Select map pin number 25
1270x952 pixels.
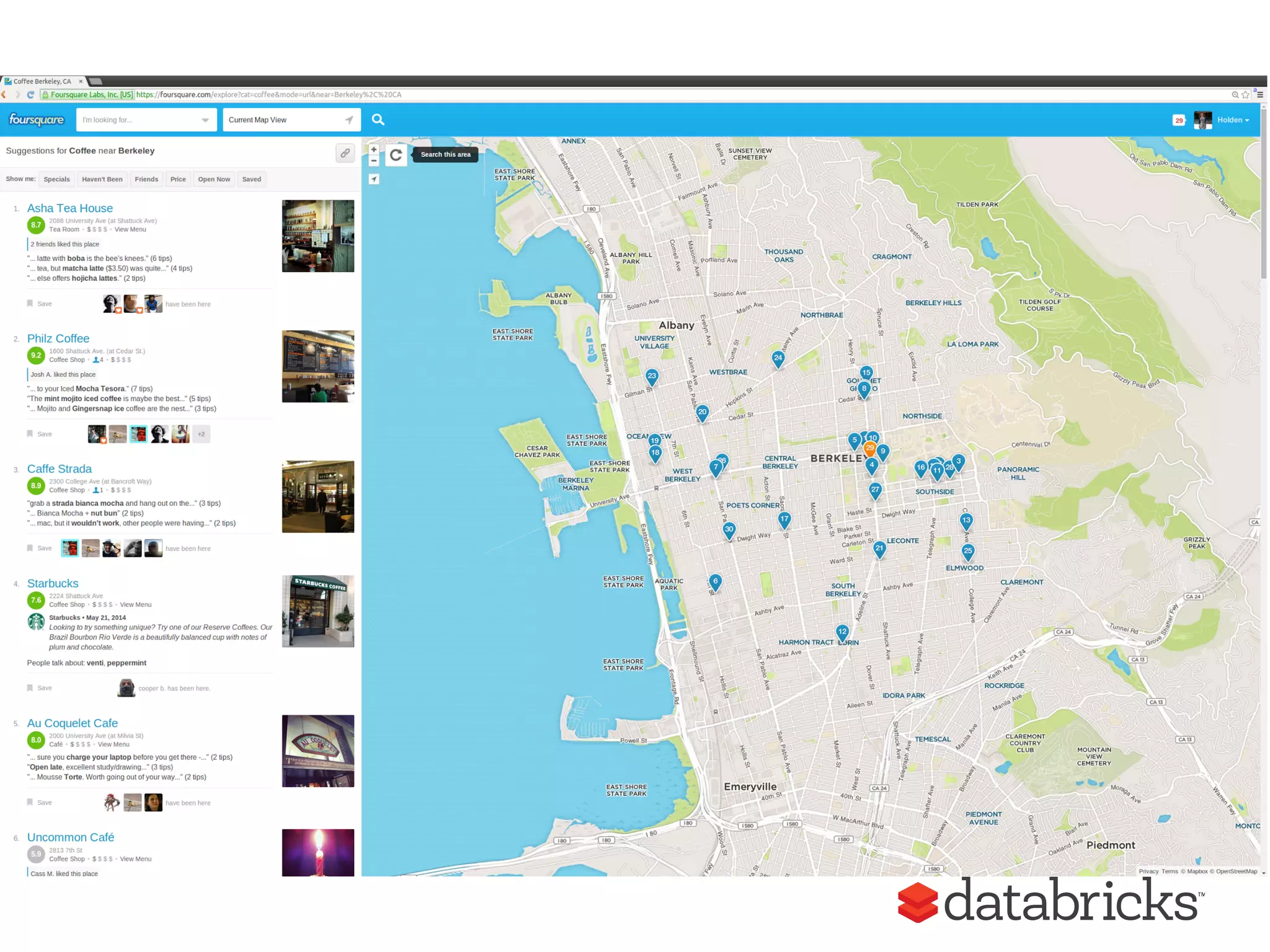tap(967, 552)
